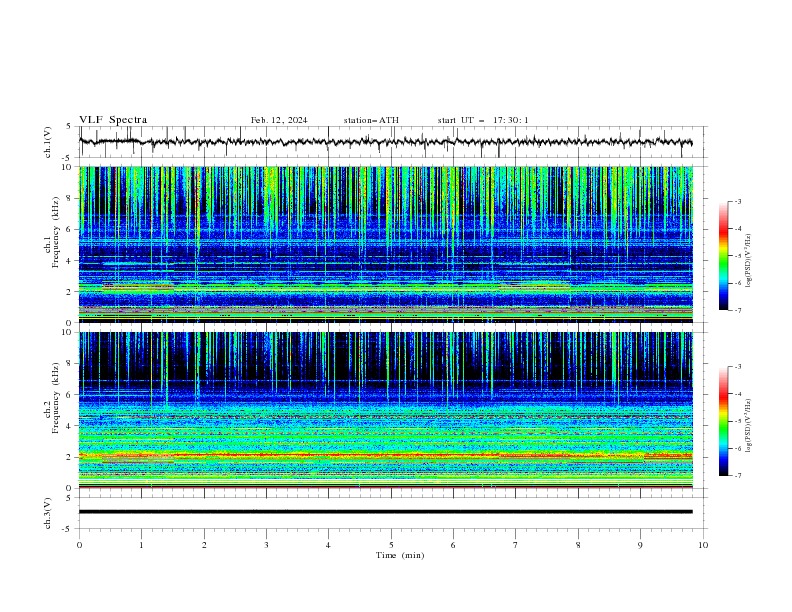This screenshot has width=792, height=612.
Task: Click the "ch.1(V)" axis label
Action: 48,142
